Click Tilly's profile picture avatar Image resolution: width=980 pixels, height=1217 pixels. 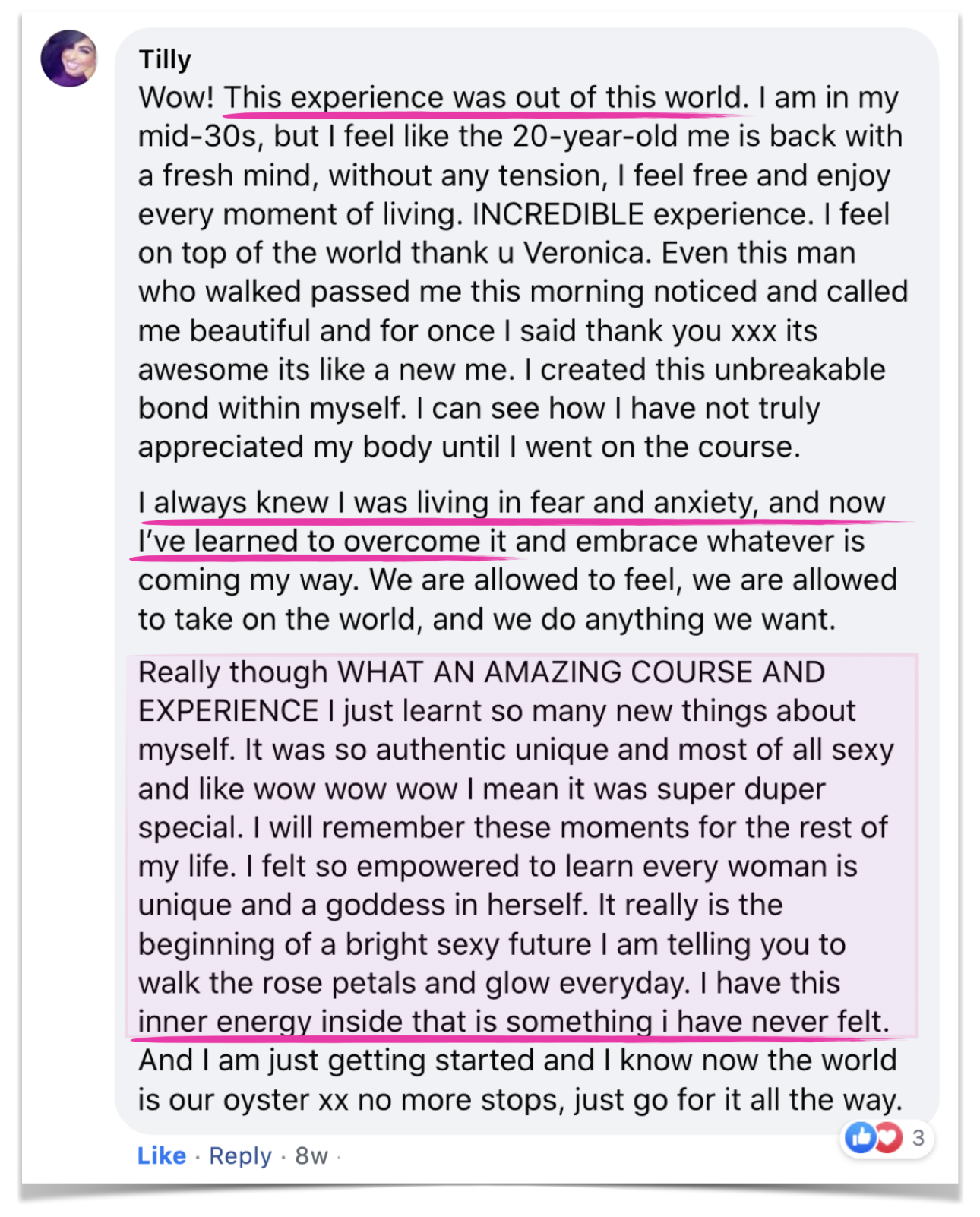pos(69,58)
